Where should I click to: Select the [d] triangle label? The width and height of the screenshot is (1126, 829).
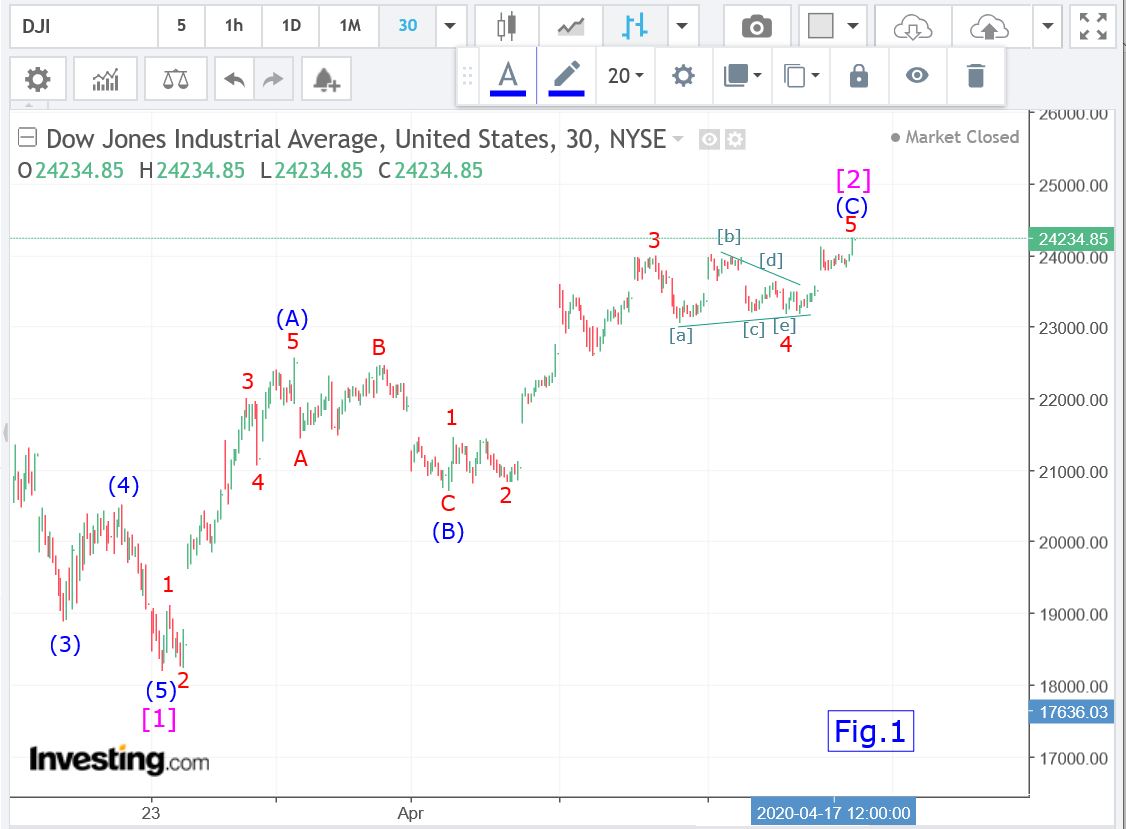tap(771, 260)
